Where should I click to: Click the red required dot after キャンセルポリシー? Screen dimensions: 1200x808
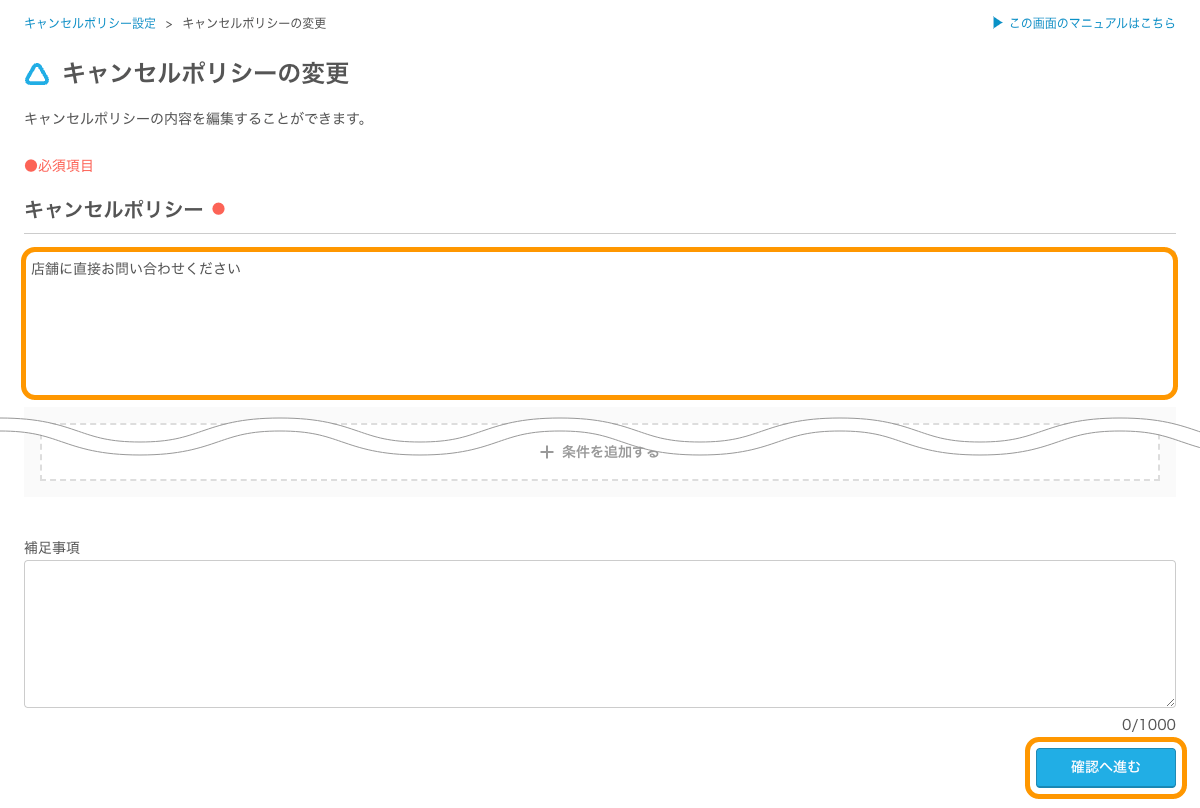pos(218,209)
